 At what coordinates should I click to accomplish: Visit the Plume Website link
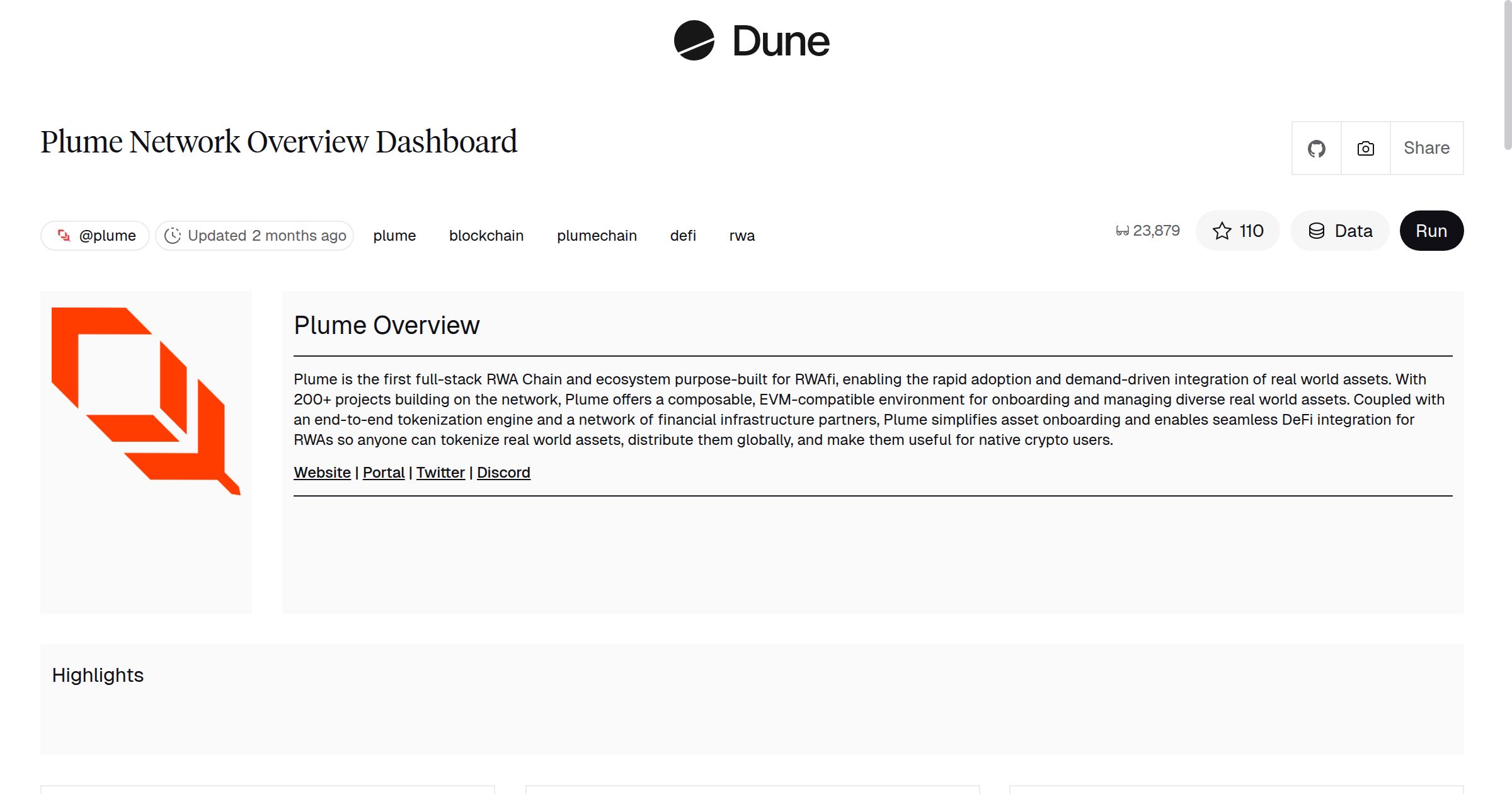[322, 472]
